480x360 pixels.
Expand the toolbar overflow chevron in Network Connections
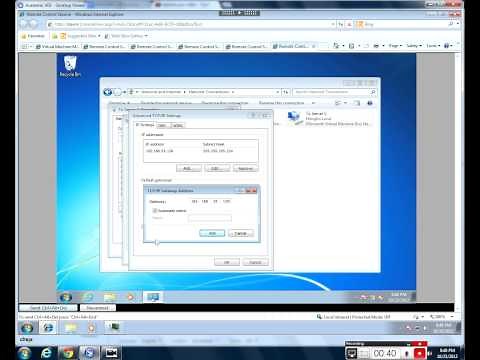coord(313,103)
